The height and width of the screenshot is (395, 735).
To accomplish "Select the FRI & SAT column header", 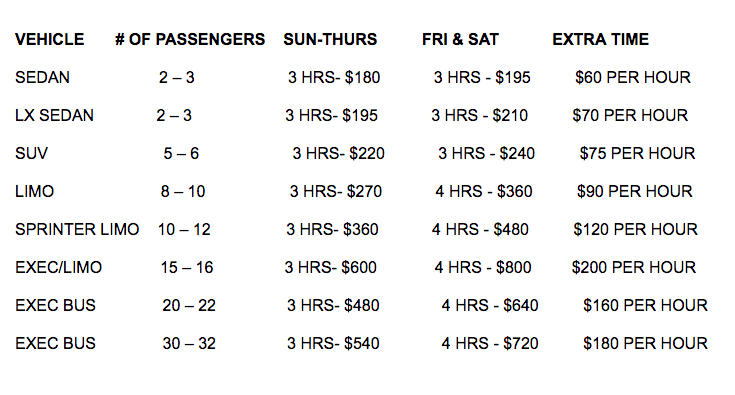I will 460,39.
